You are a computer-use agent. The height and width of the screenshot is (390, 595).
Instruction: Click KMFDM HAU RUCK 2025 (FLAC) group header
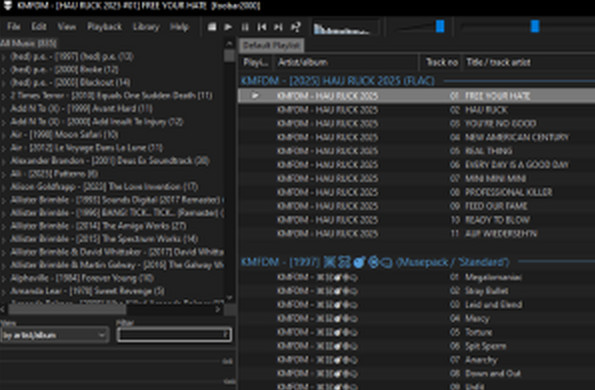(338, 81)
